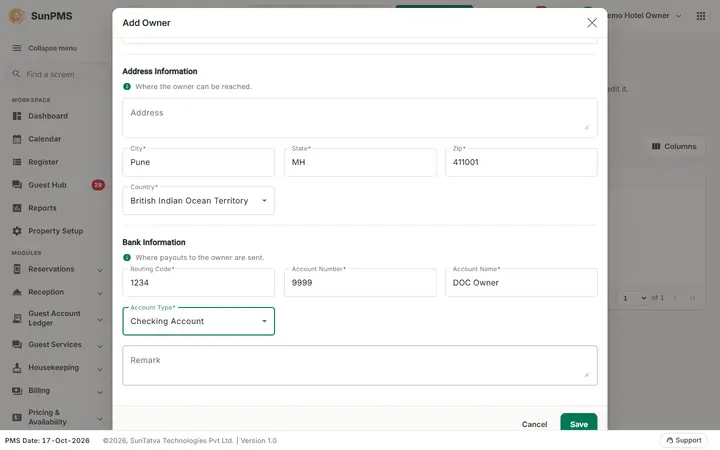Click the Remark text area
This screenshot has height=450, width=720.
(x=360, y=366)
